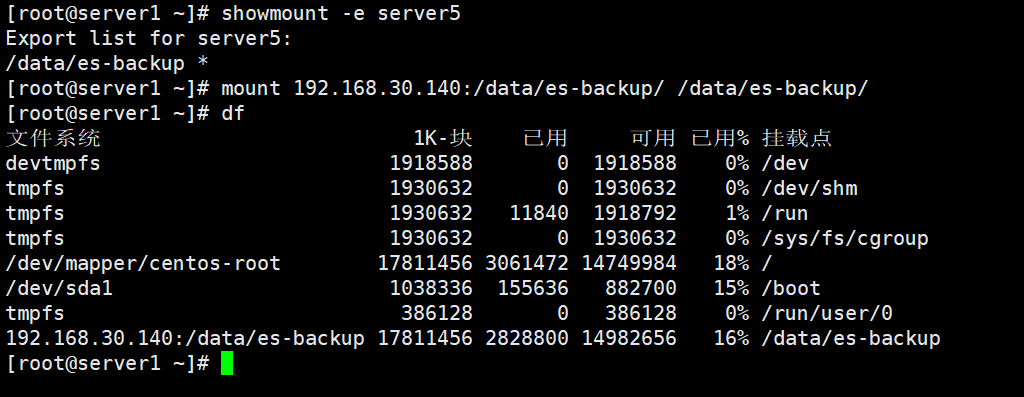Click the '1918792' available value

pyautogui.click(x=635, y=214)
